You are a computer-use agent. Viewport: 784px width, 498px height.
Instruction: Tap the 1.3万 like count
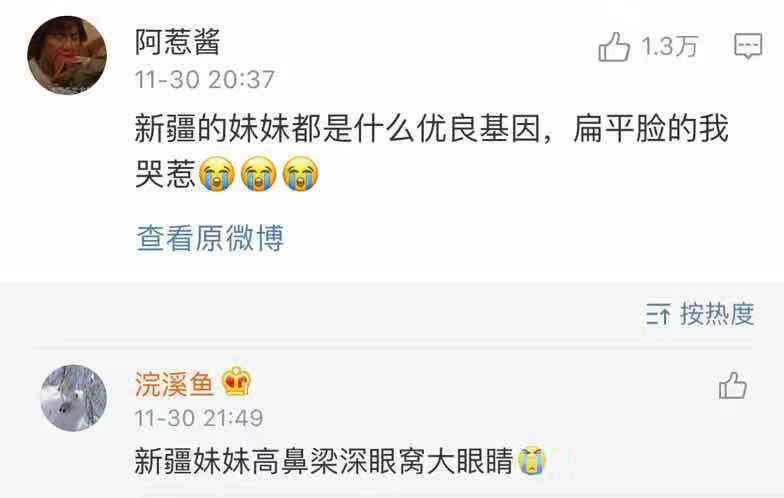point(669,46)
